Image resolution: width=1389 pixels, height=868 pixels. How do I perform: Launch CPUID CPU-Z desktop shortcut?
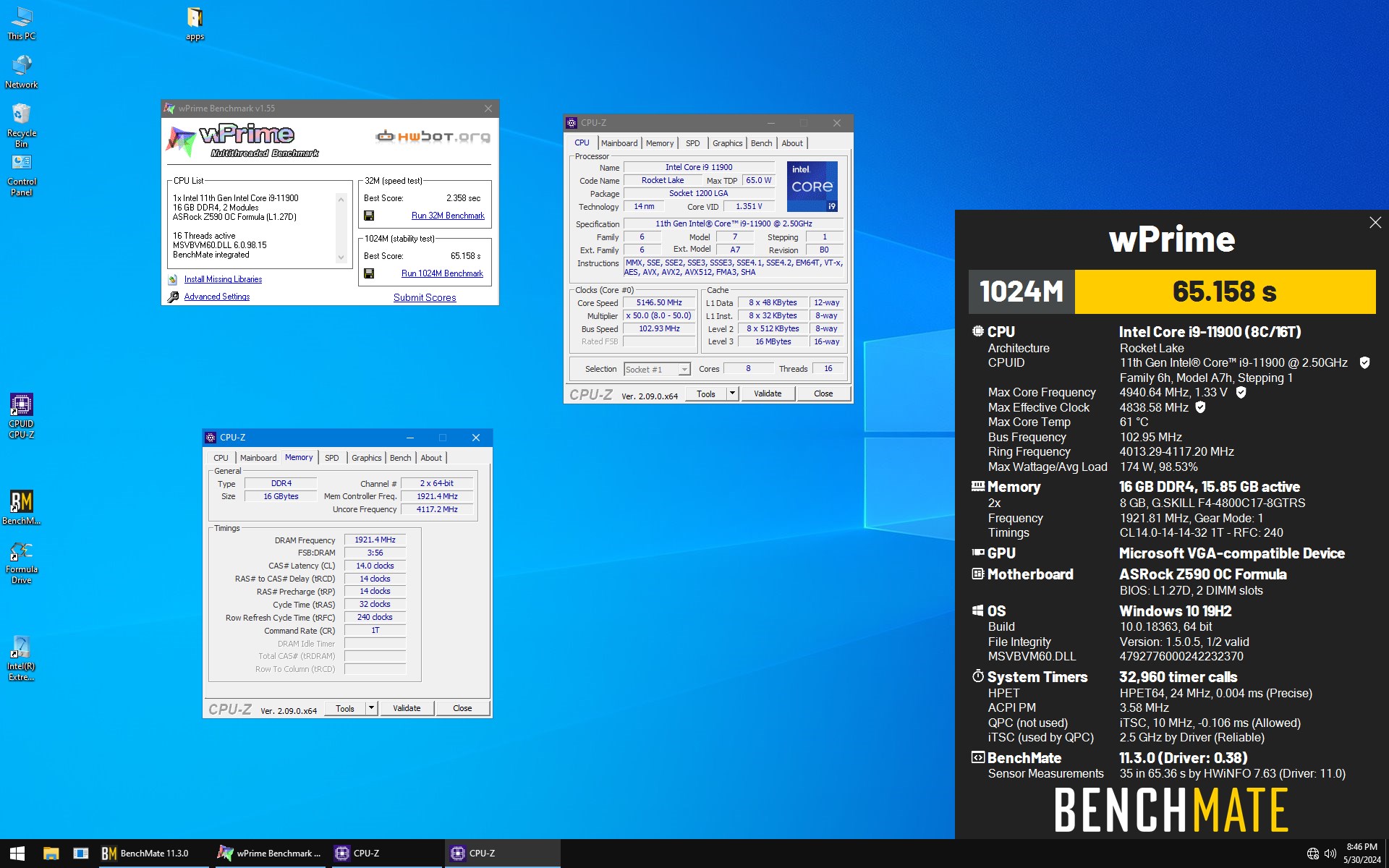click(x=21, y=416)
